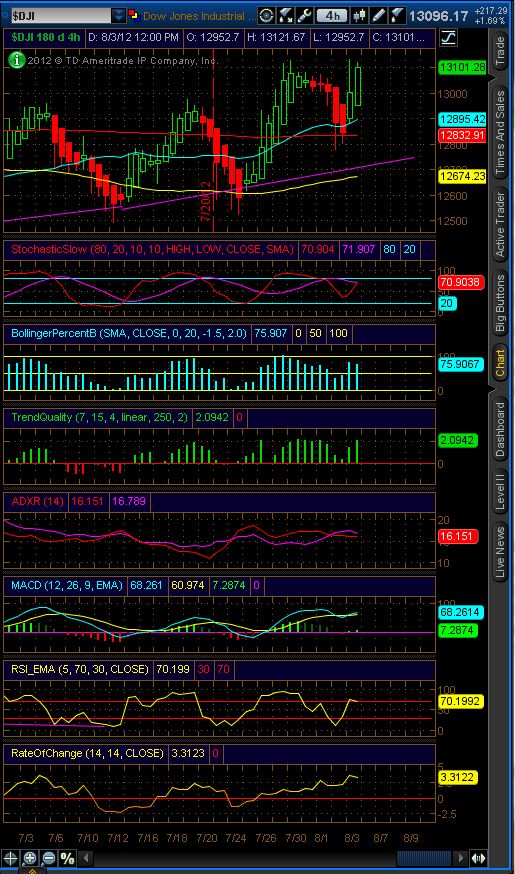Click the $DJI symbol input field
Image resolution: width=515 pixels, height=874 pixels.
coord(60,16)
